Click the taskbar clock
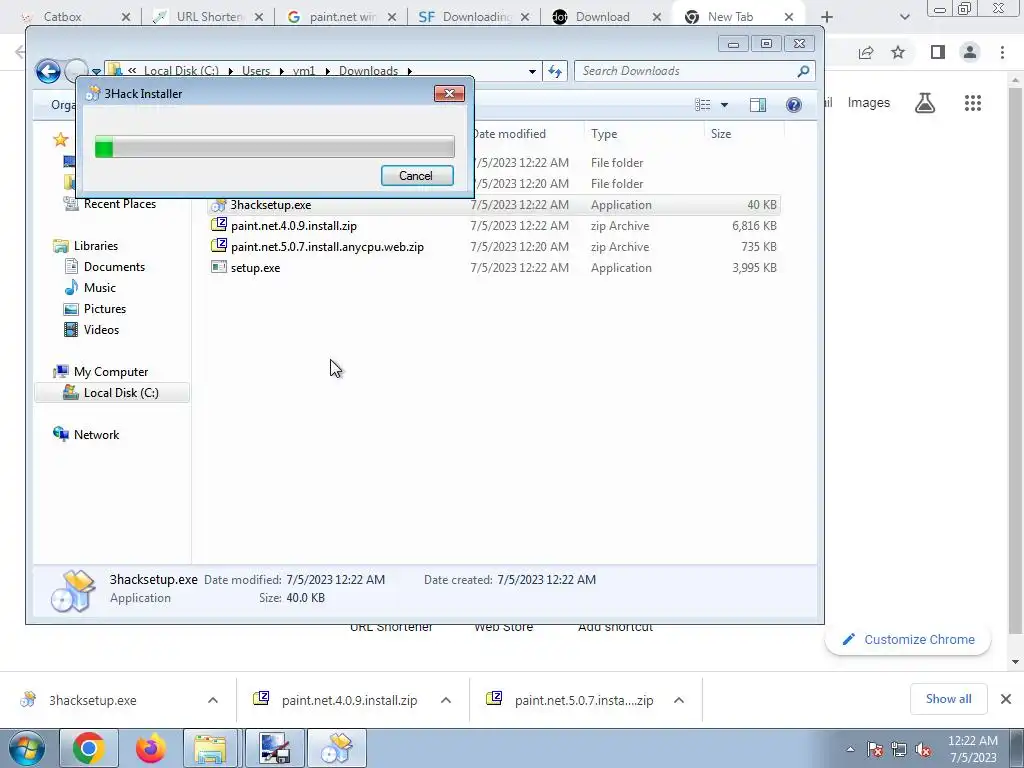The width and height of the screenshot is (1024, 768). click(x=973, y=749)
